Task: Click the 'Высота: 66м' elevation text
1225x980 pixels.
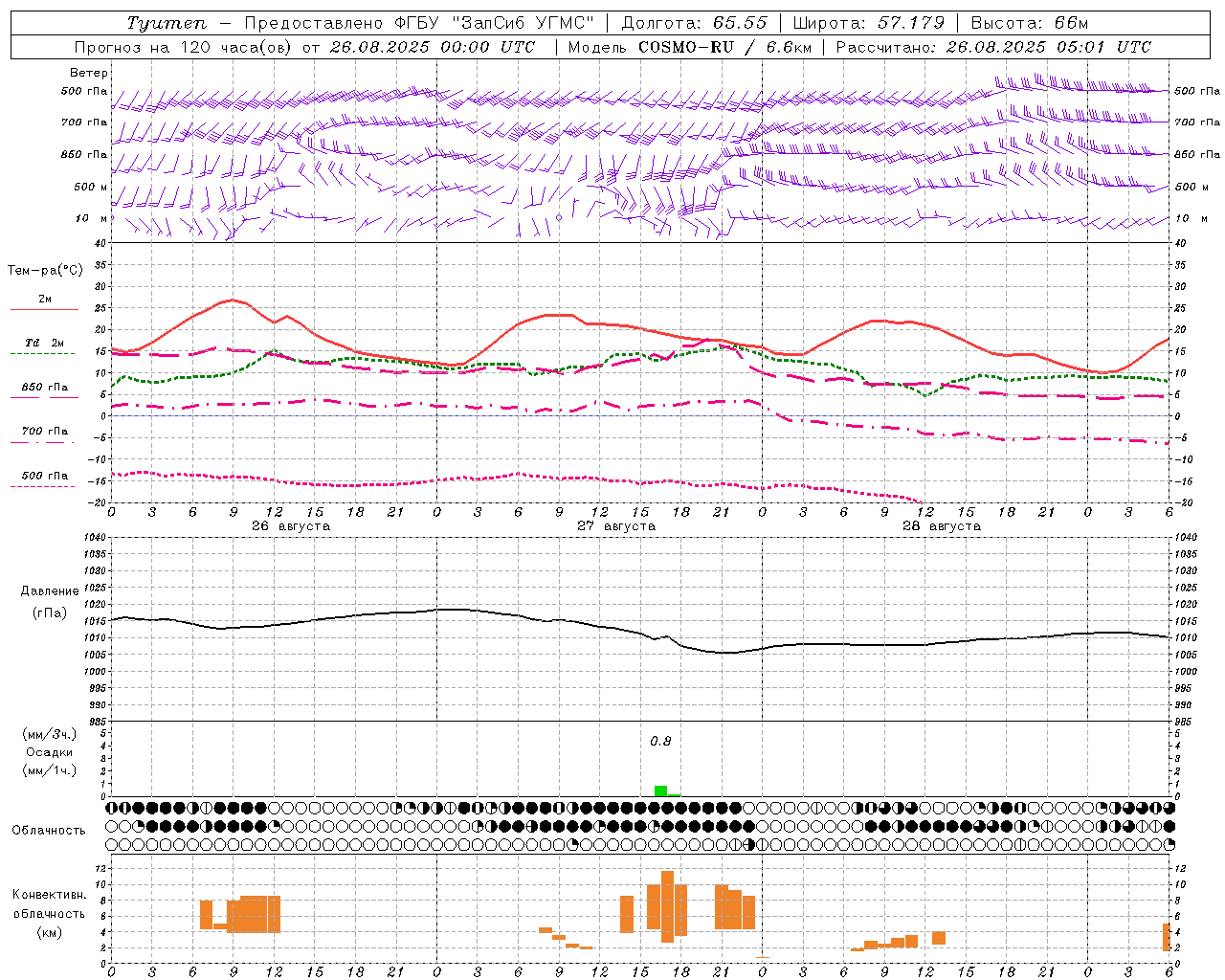Action: (1030, 23)
